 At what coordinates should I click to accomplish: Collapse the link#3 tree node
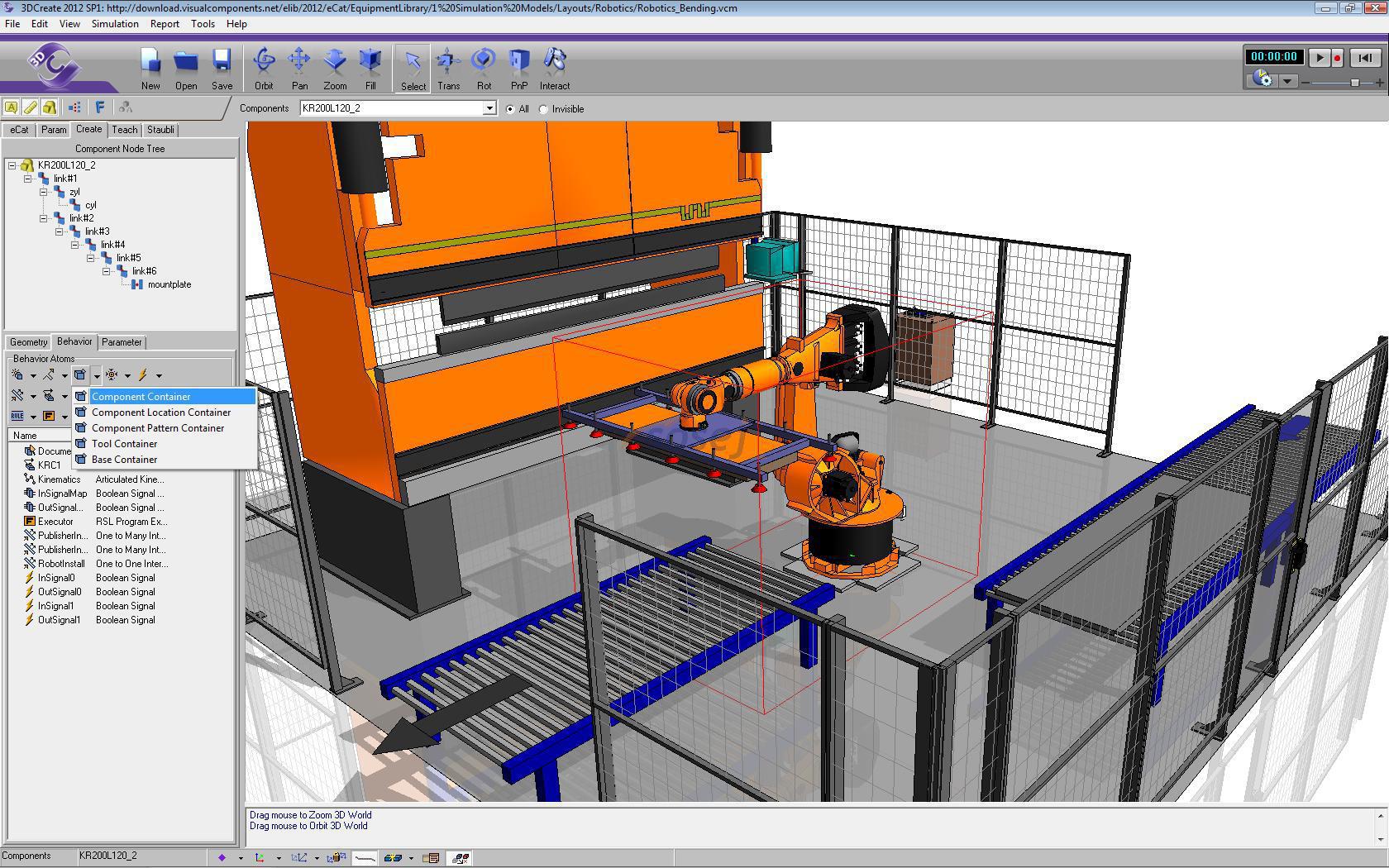tap(60, 231)
